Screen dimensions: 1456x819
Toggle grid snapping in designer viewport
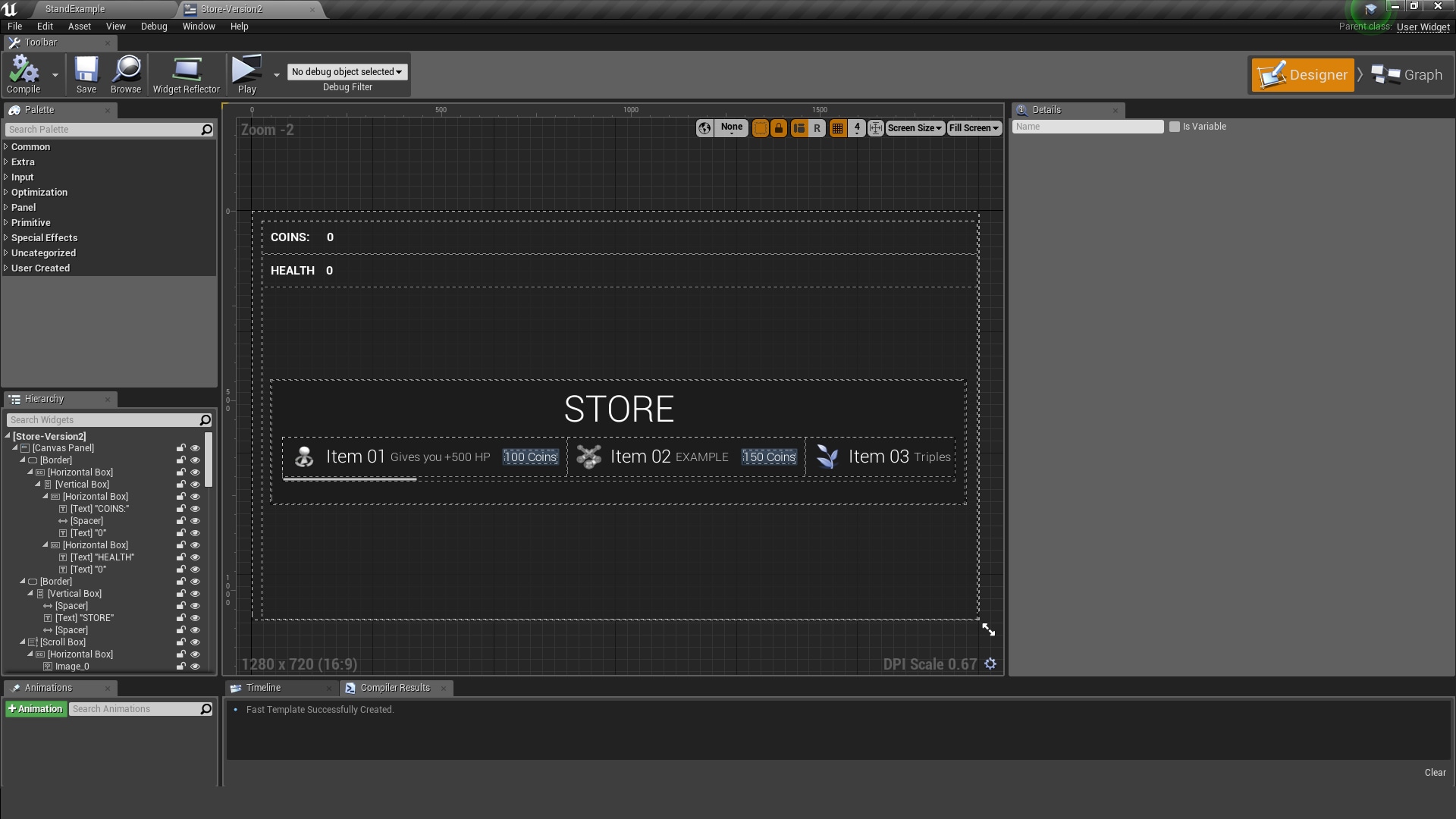[837, 128]
